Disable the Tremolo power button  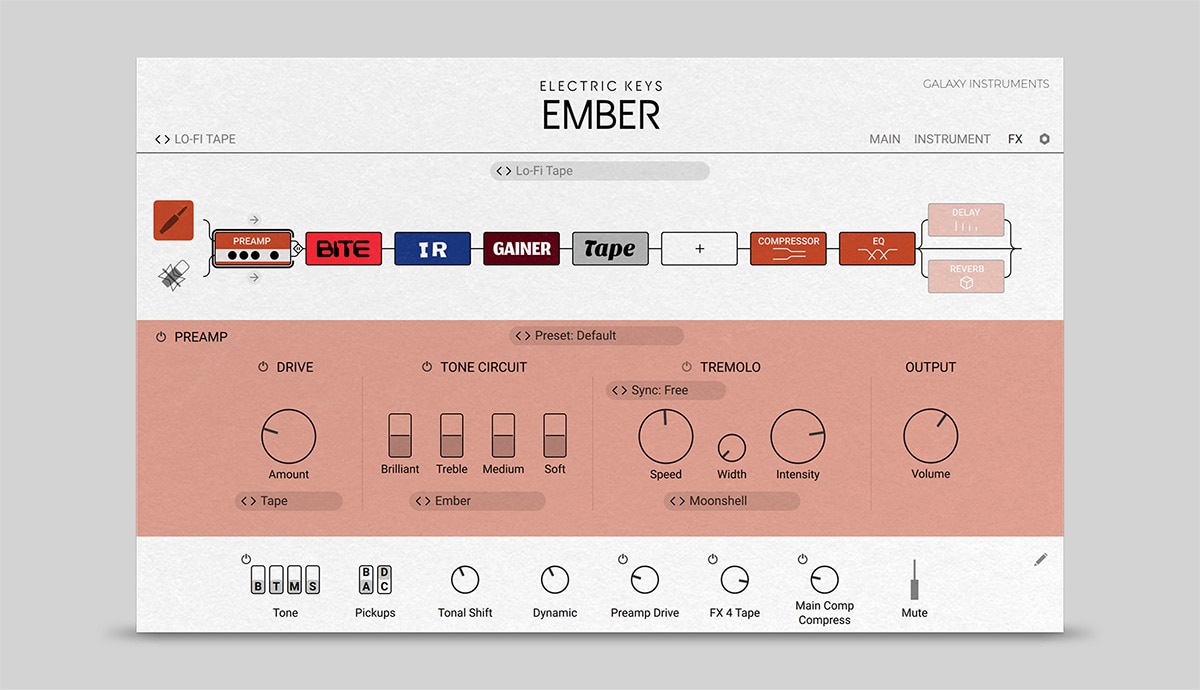click(x=687, y=368)
